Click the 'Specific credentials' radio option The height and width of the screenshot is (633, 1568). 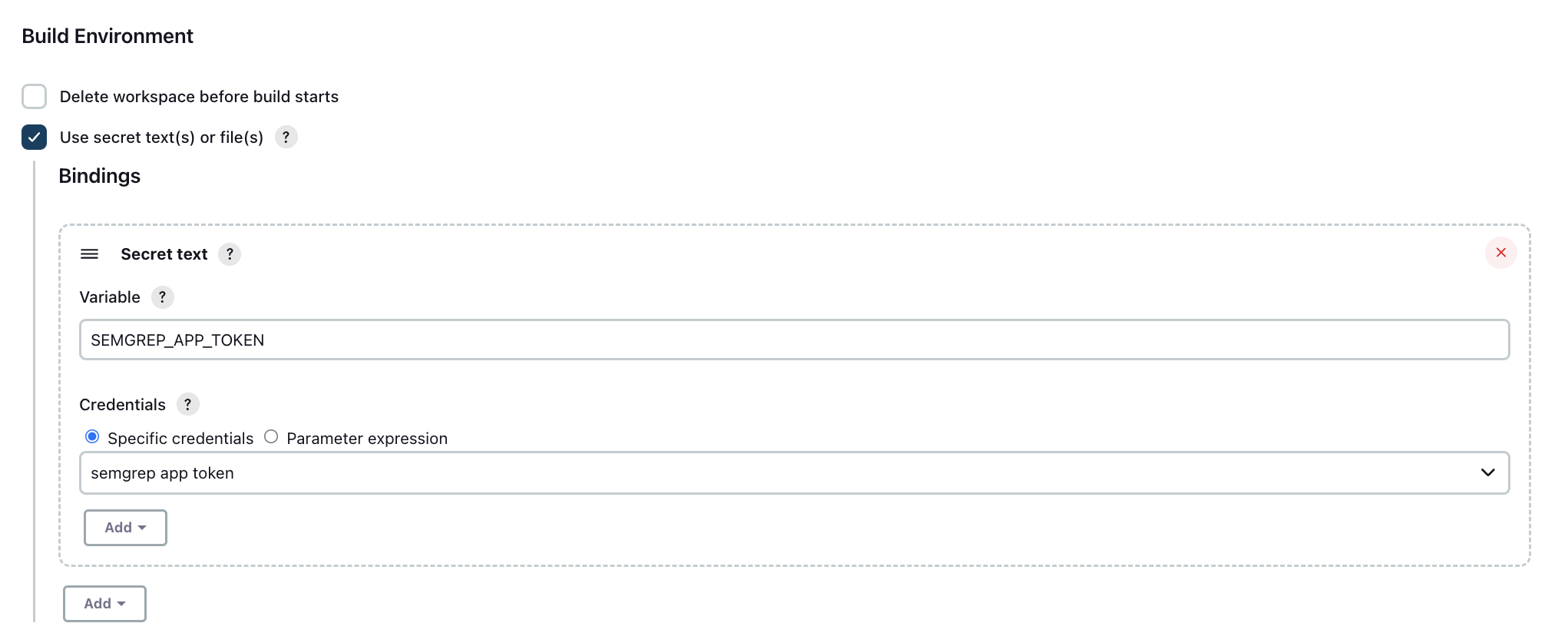point(92,436)
